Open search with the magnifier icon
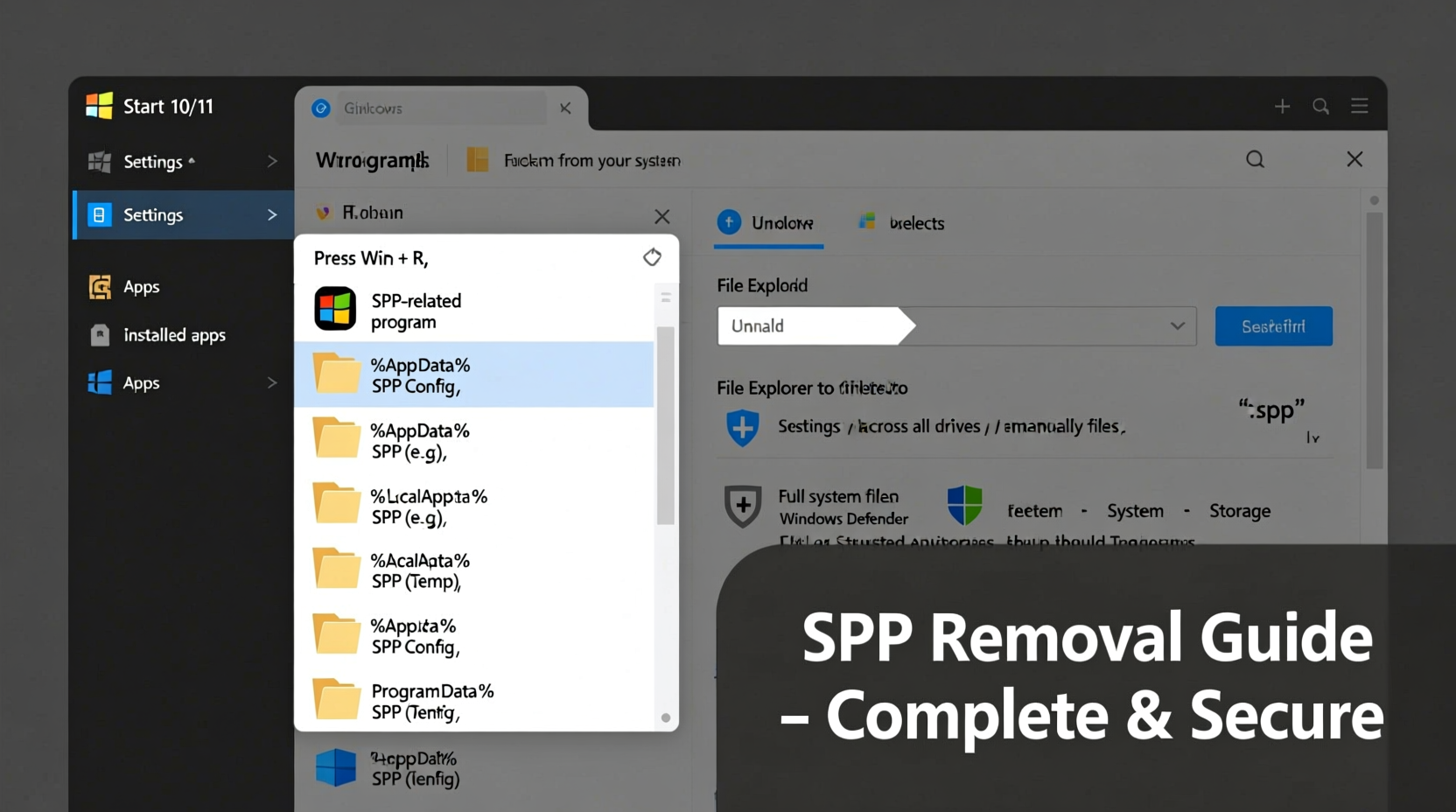This screenshot has height=812, width=1456. click(1254, 159)
